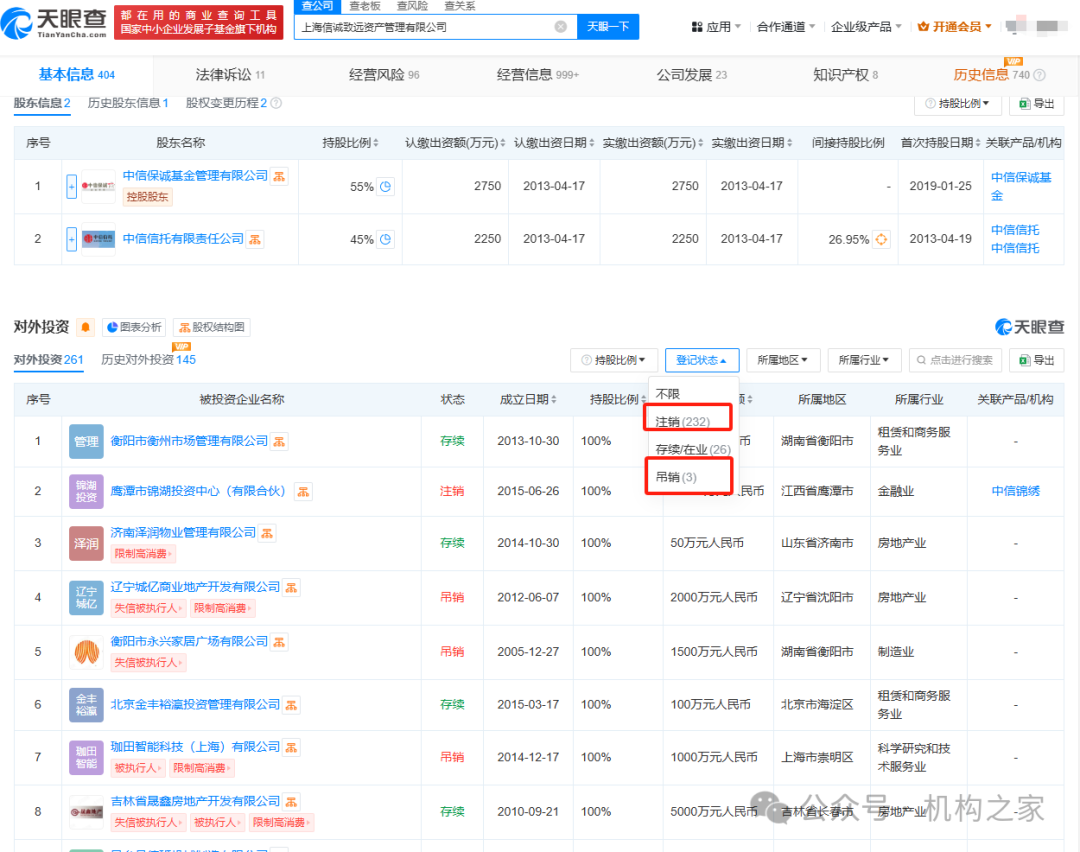Open structure icon beside 济南泽润物业管理有限公司
Viewport: 1080px width, 852px height.
tap(267, 533)
